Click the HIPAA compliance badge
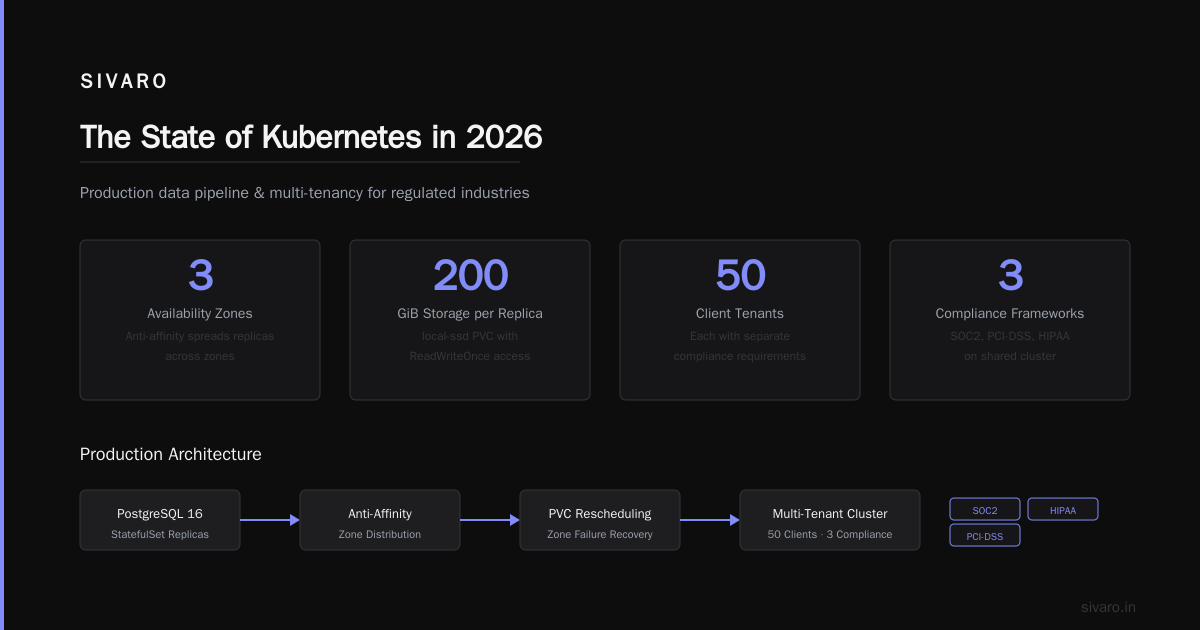Viewport: 1200px width, 630px height. point(1063,510)
